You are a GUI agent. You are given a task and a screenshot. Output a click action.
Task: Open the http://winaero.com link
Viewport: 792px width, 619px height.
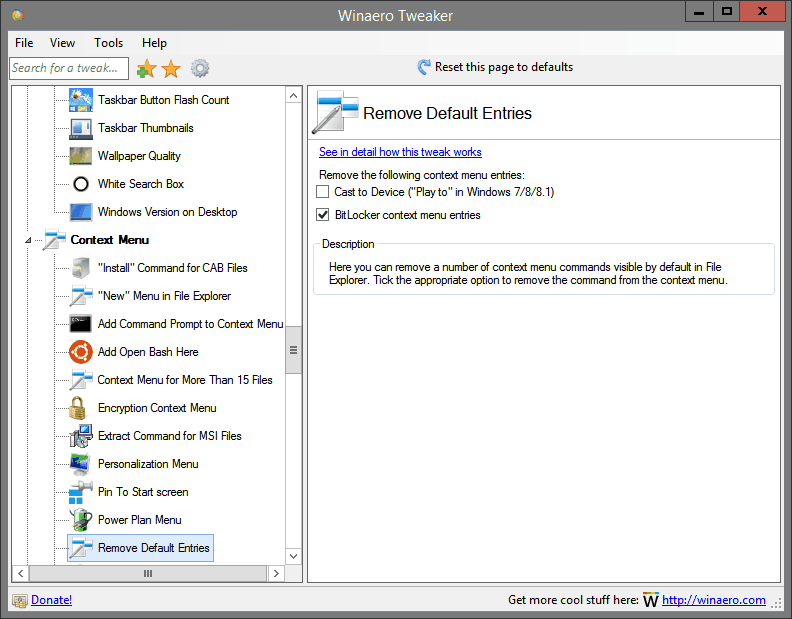pos(714,600)
